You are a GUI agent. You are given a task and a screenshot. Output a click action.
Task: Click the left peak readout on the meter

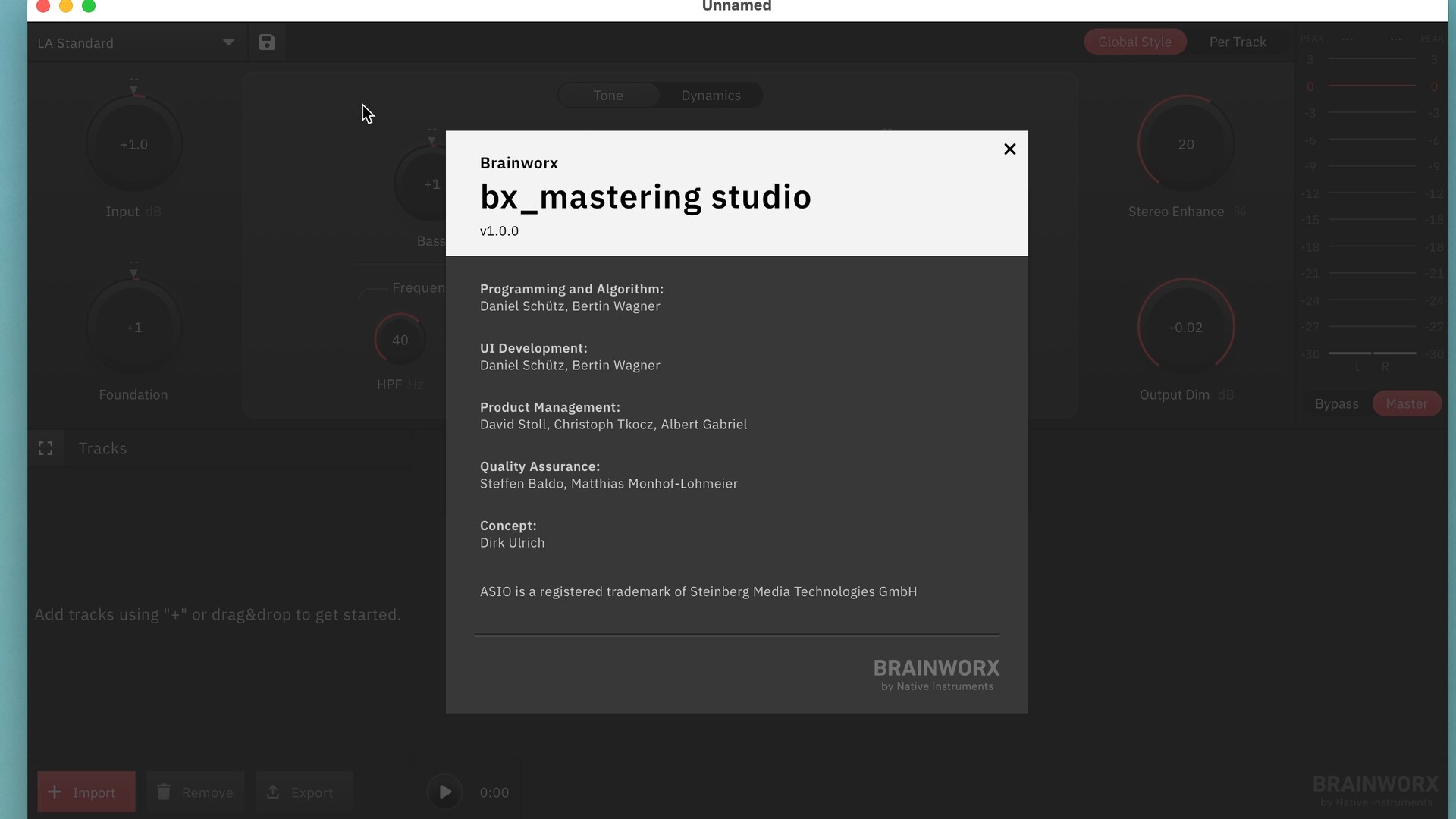tap(1348, 39)
